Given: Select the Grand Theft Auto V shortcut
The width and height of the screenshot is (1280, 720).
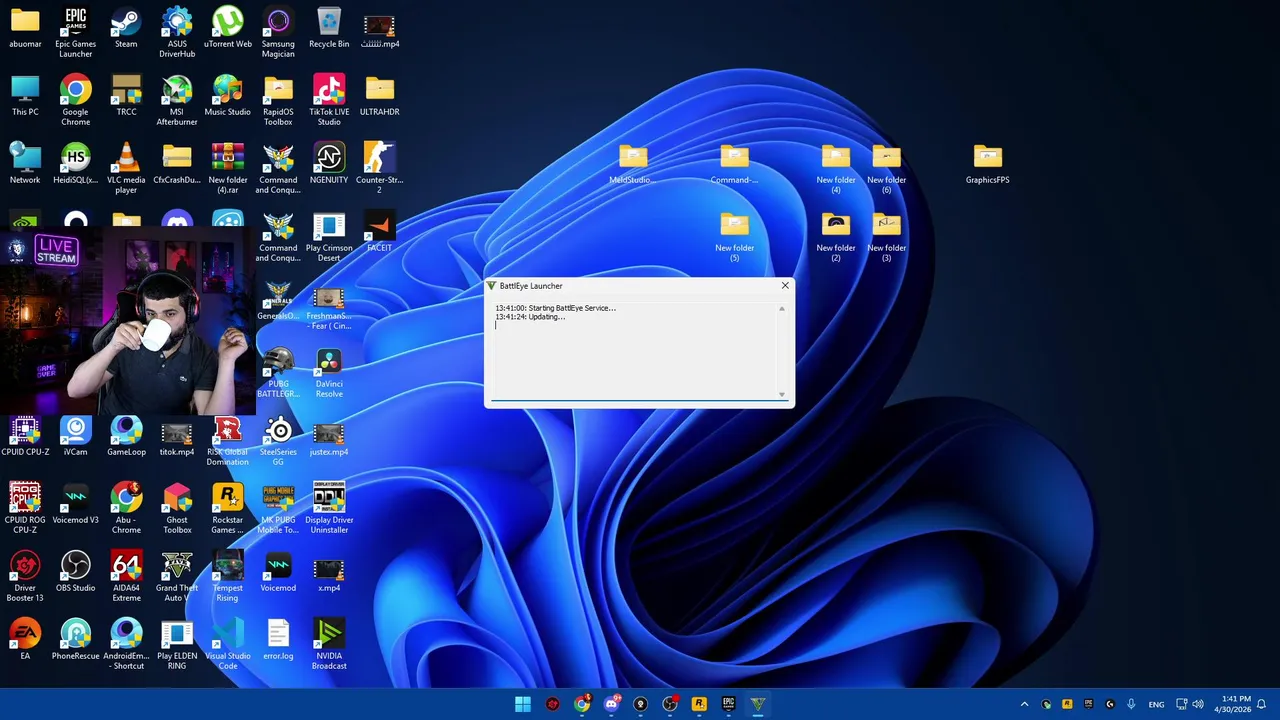Looking at the screenshot, I should 177,575.
